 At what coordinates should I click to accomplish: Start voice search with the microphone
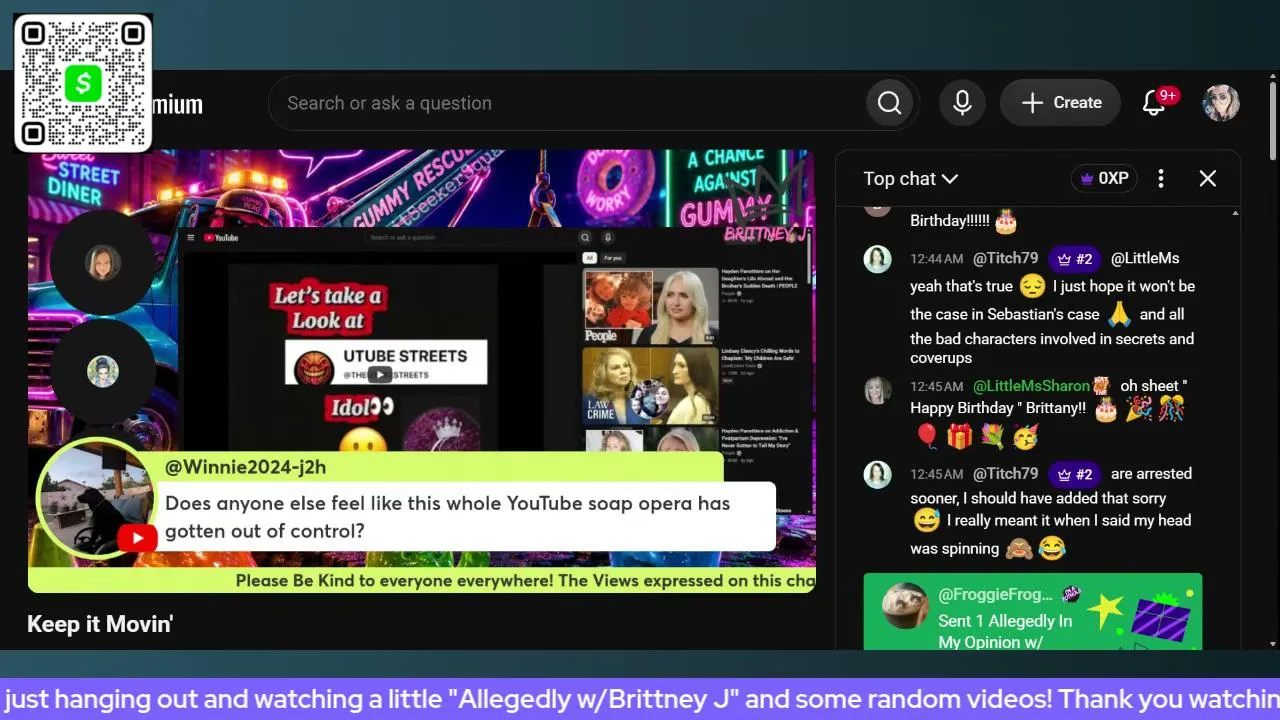pos(962,103)
